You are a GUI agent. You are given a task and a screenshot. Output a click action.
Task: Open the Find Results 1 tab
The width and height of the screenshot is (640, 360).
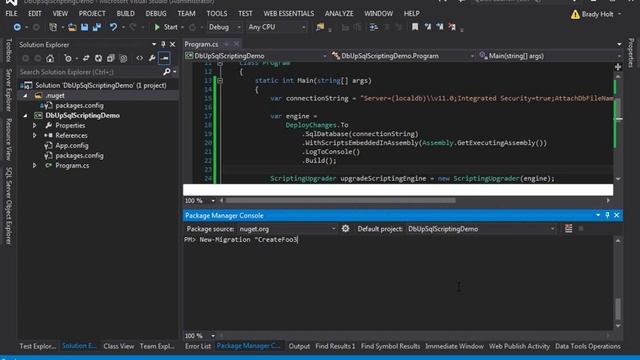pos(335,346)
